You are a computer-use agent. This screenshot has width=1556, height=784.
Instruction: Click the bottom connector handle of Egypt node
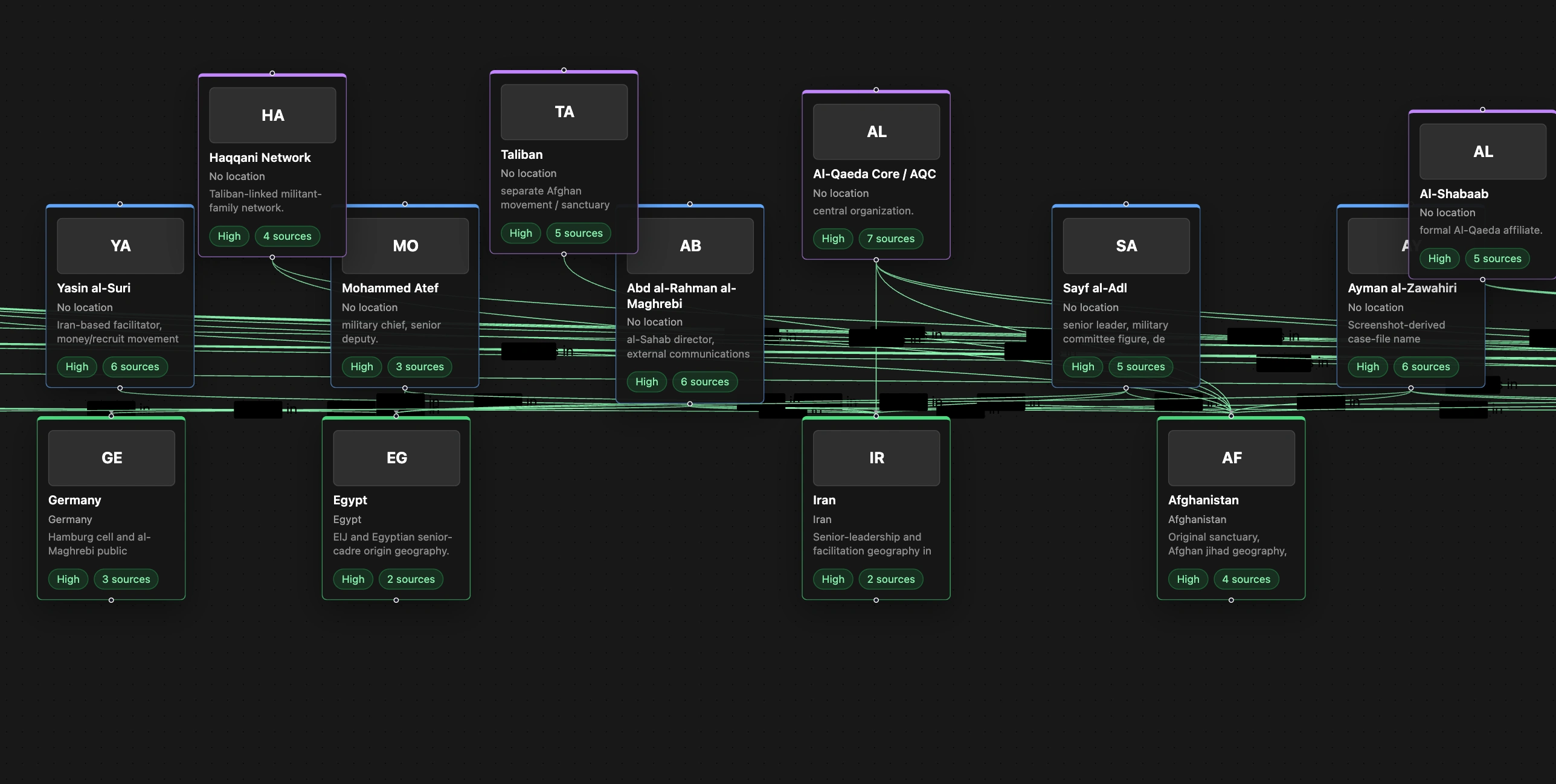click(x=396, y=600)
